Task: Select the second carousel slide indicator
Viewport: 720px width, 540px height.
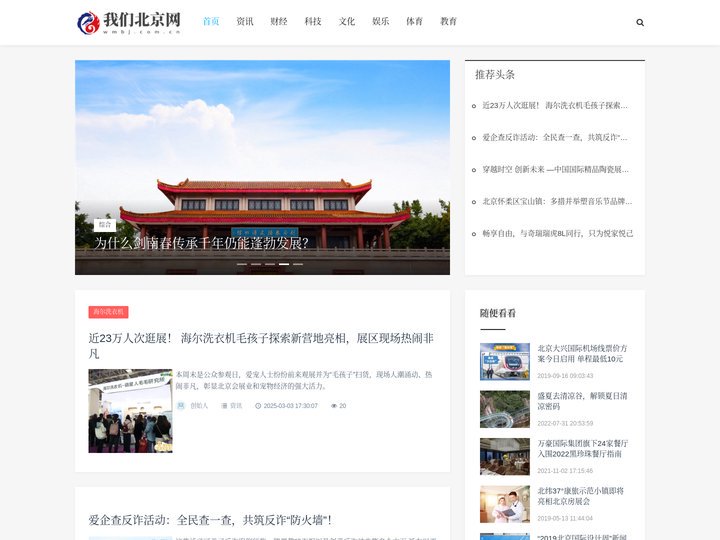Action: click(256, 264)
